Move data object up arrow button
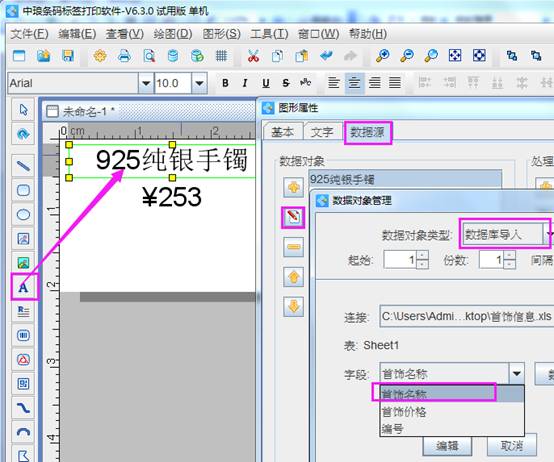554x462 pixels. click(x=293, y=277)
